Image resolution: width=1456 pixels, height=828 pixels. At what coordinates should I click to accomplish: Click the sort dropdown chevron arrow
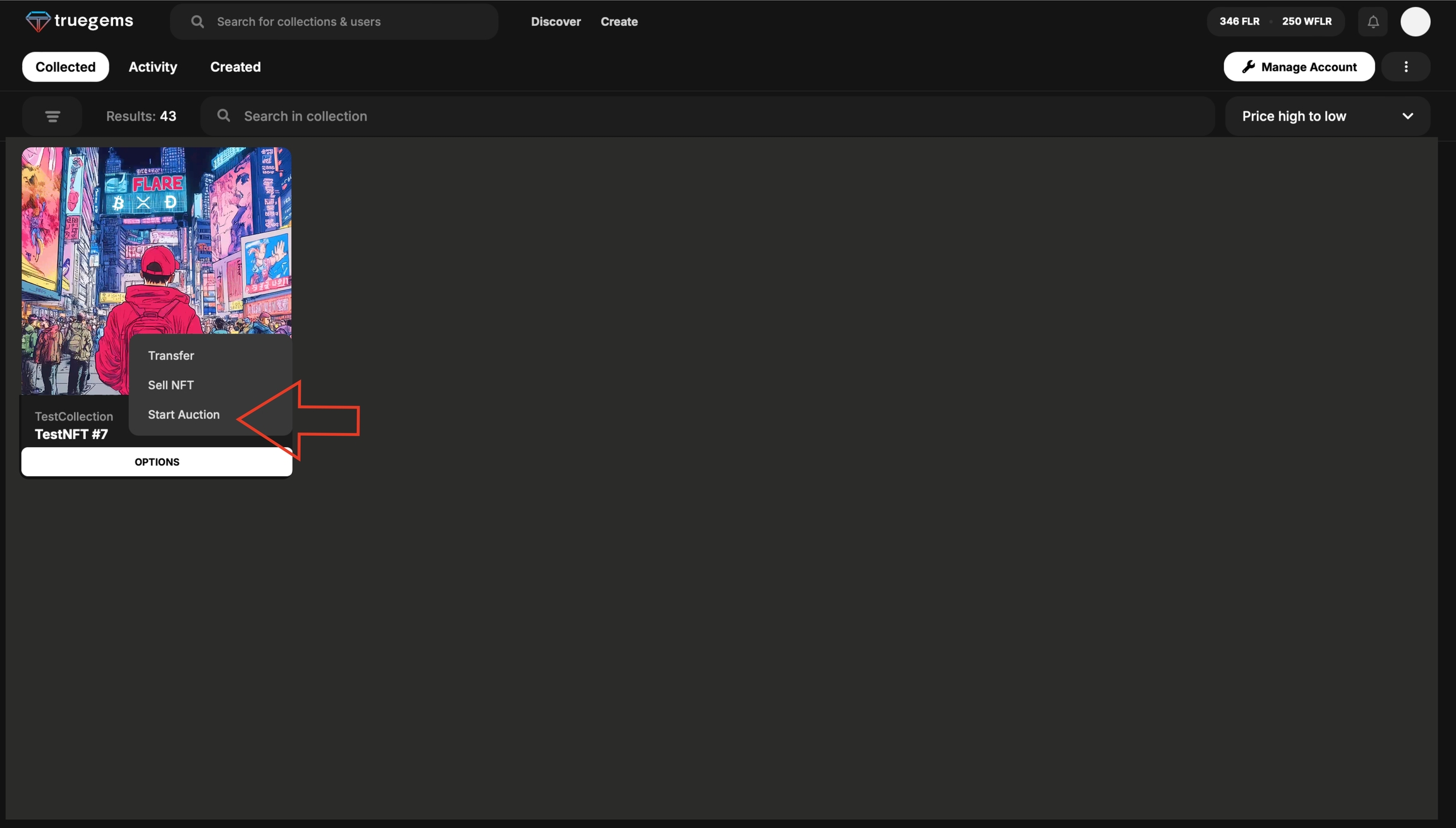(x=1407, y=116)
